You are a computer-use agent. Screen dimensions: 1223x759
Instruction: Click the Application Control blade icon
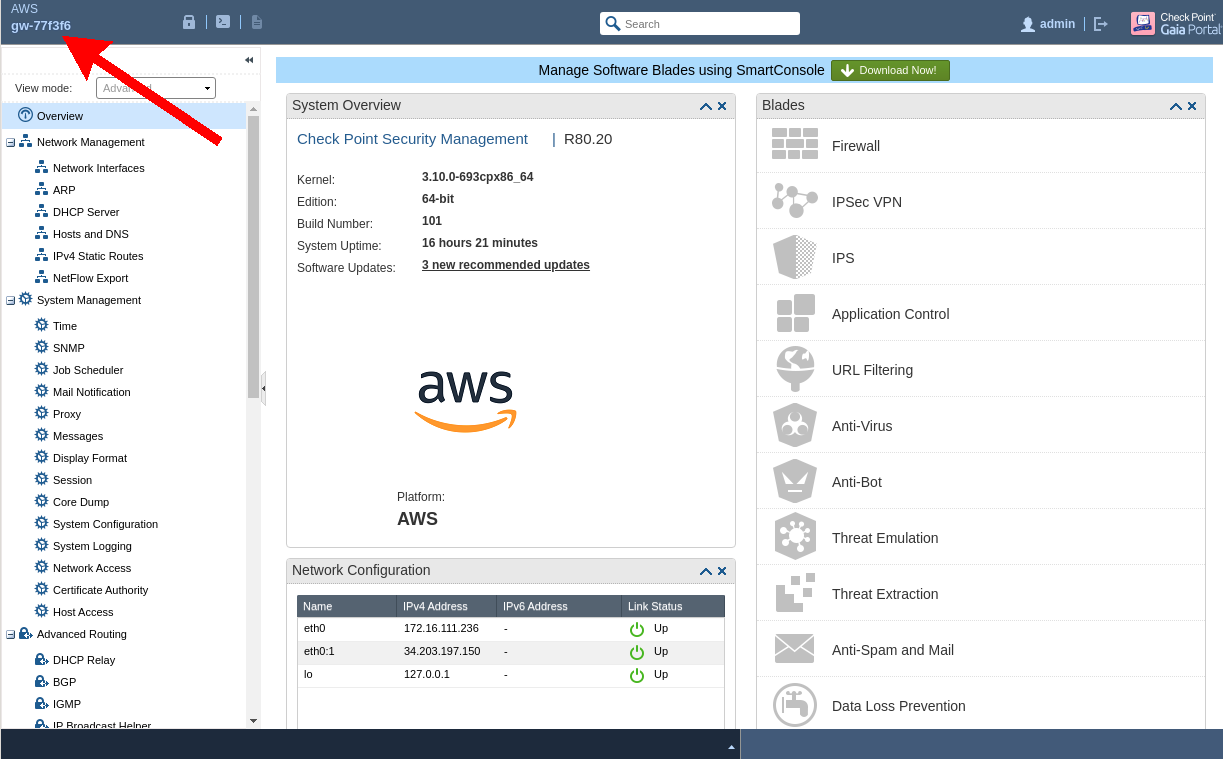pyautogui.click(x=795, y=313)
